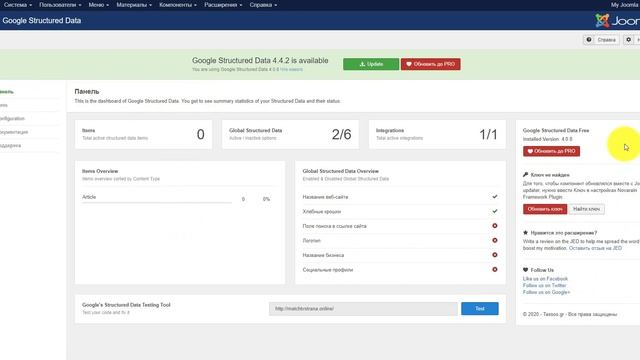Click the Items card showing 0
The image size is (640, 360).
click(x=143, y=134)
